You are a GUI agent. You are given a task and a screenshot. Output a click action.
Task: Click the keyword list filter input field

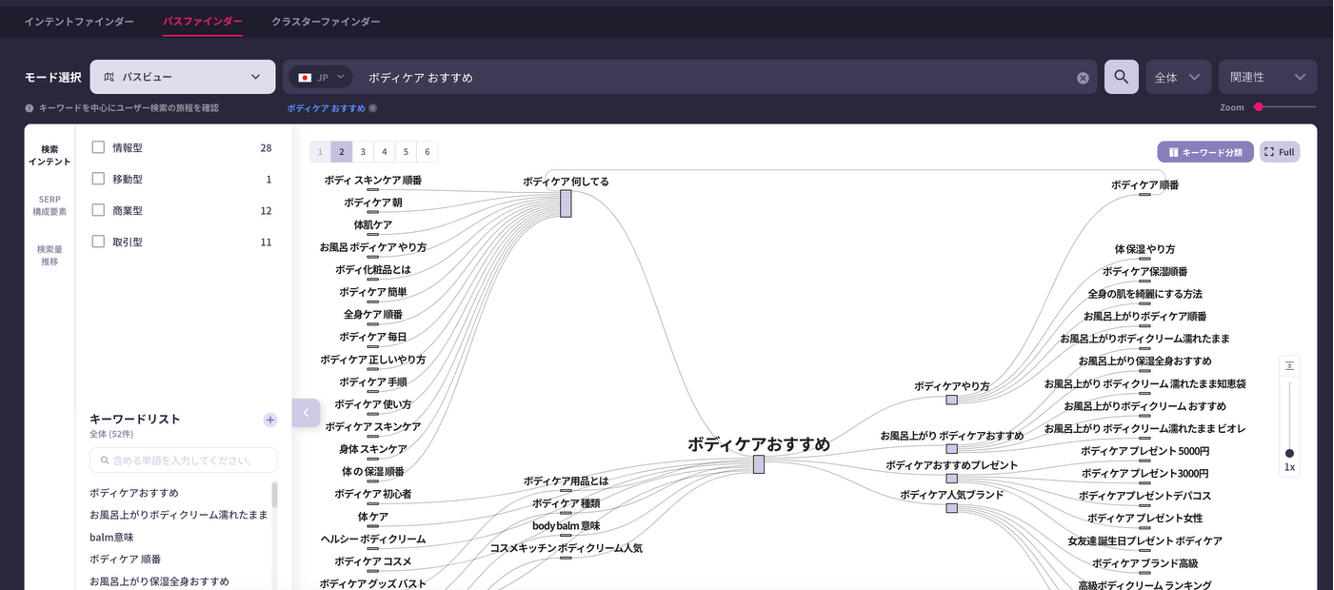coord(184,460)
